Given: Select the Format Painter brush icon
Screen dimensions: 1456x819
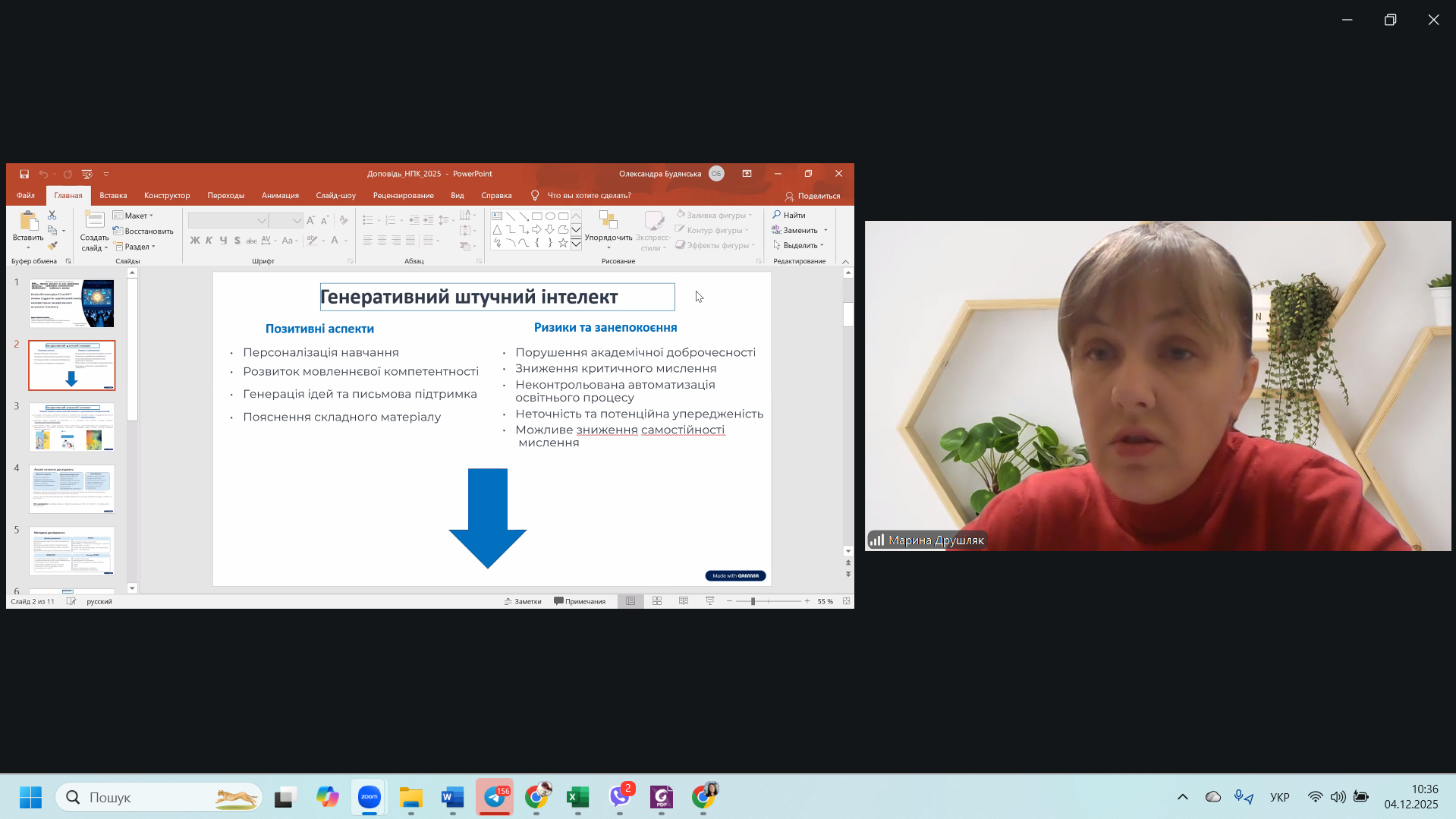Looking at the screenshot, I should (x=52, y=245).
